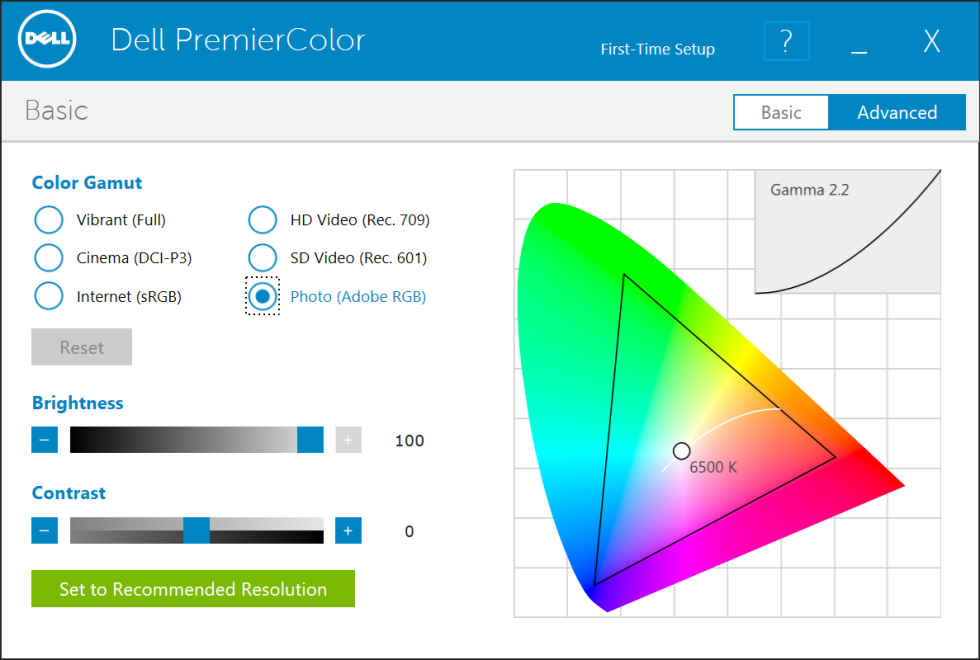Open the Help question mark icon
This screenshot has width=980, height=660.
786,41
